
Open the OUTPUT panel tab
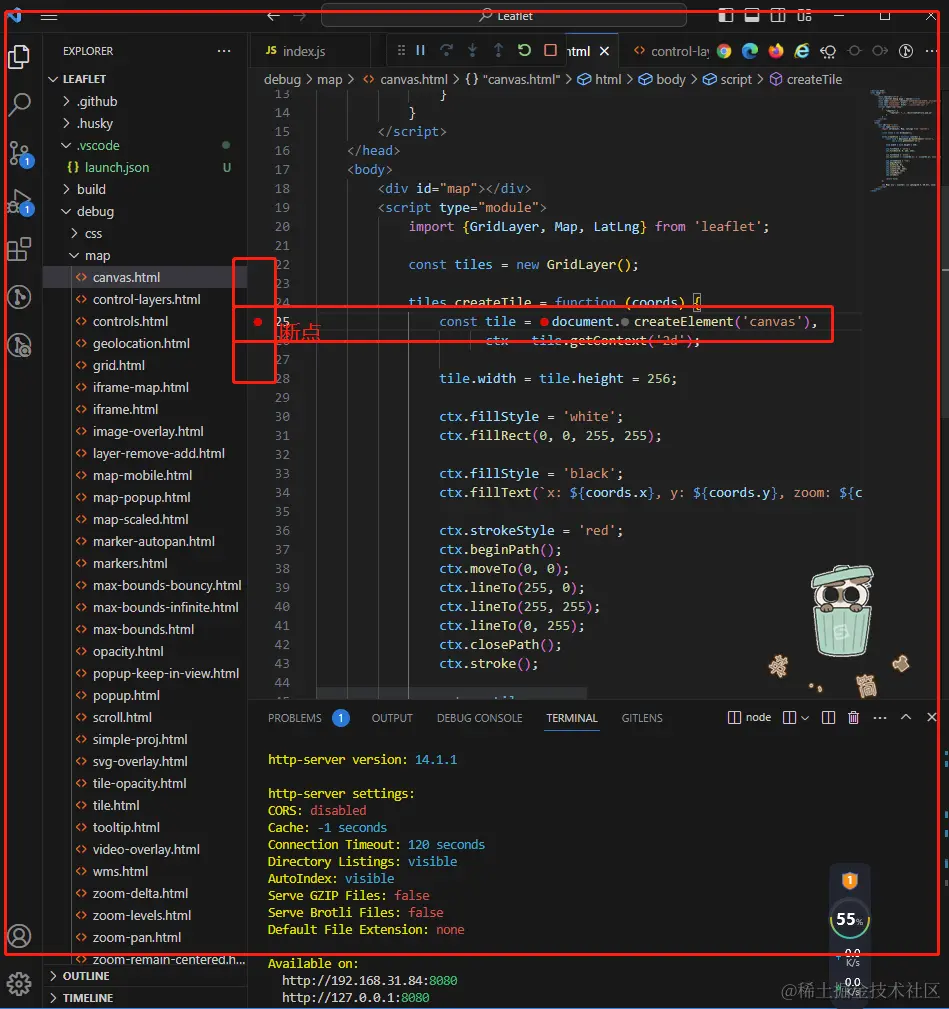click(x=392, y=717)
